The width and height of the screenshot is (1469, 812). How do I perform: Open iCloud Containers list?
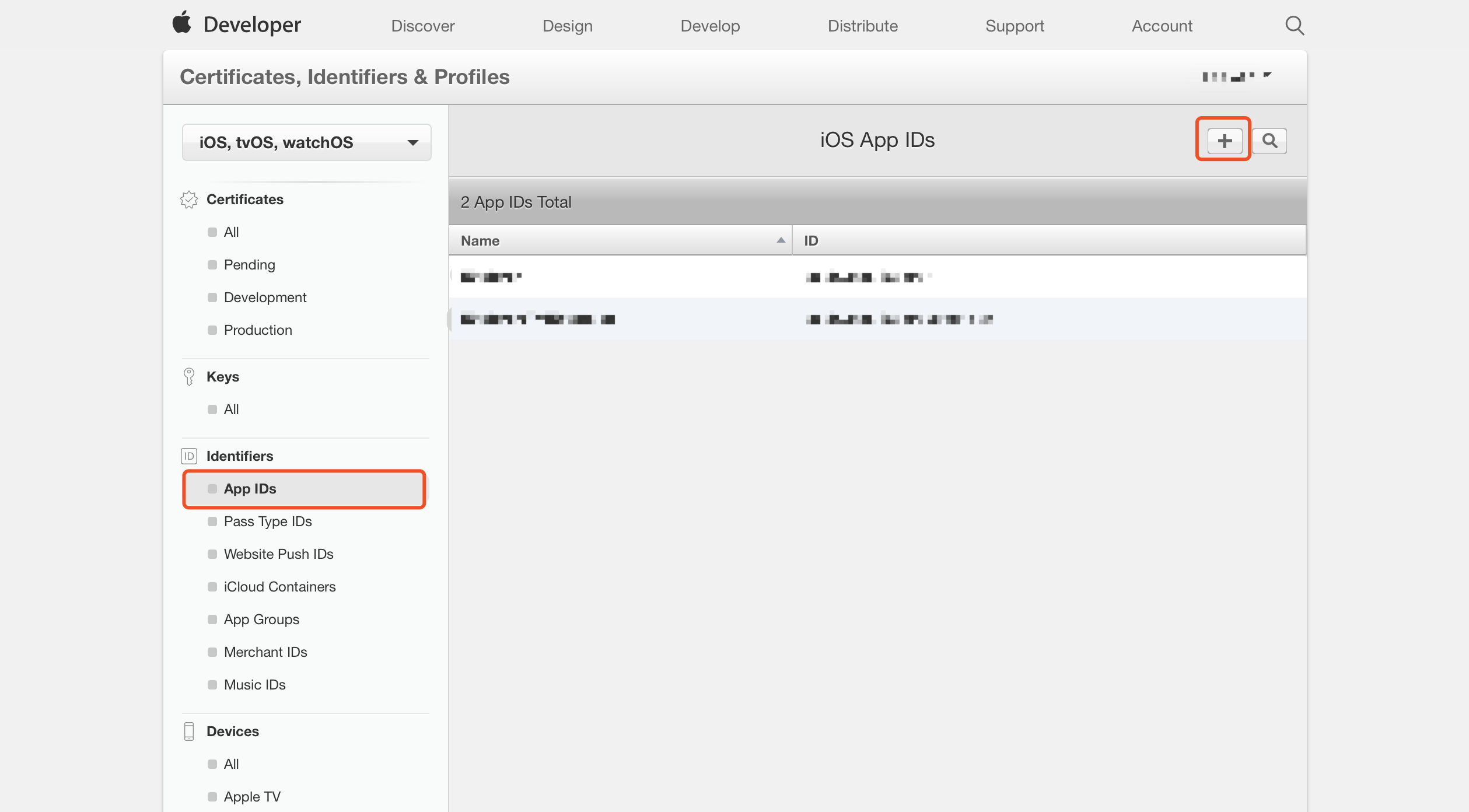(x=279, y=587)
